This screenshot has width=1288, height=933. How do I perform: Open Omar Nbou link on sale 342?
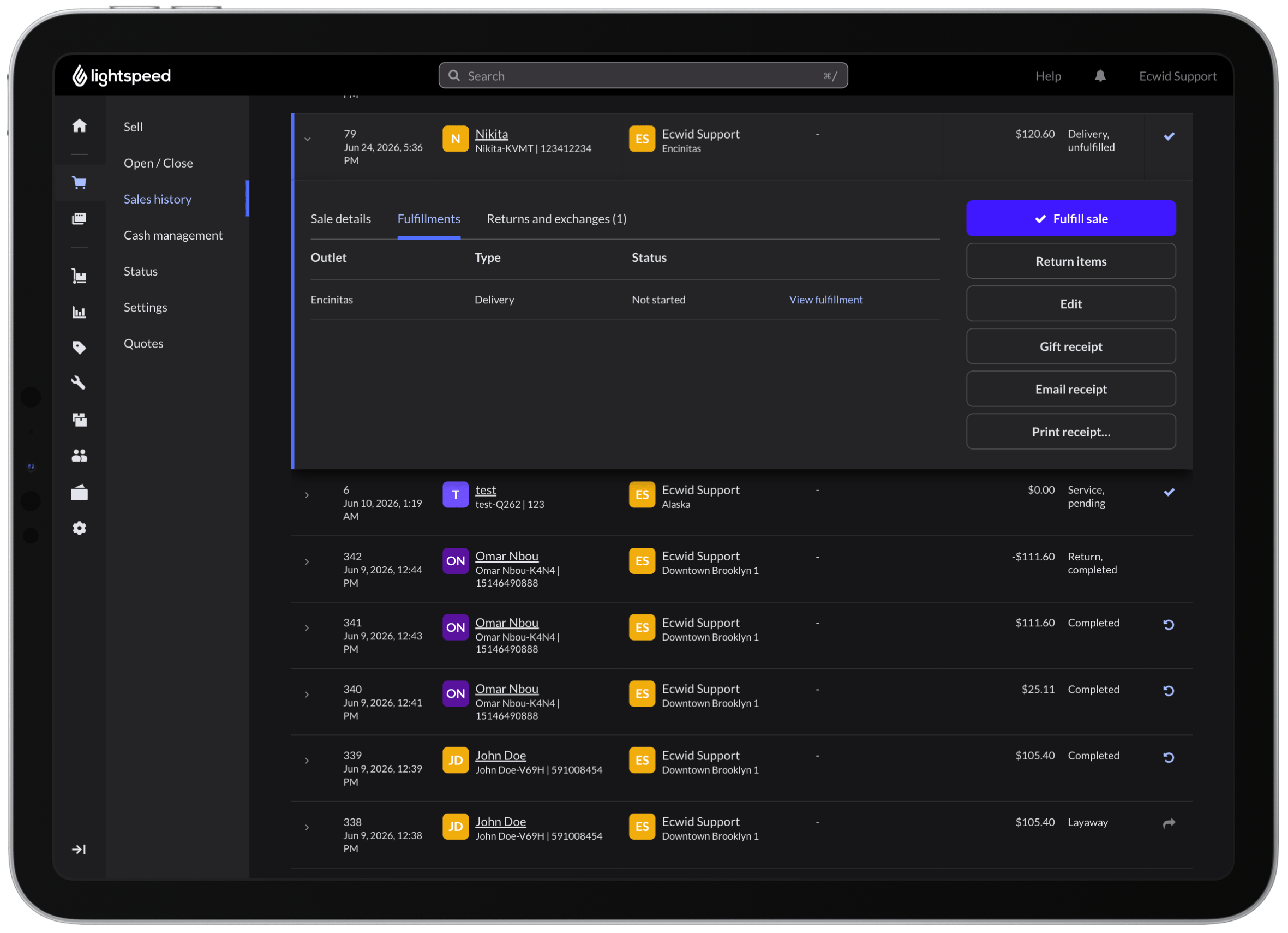tap(507, 556)
